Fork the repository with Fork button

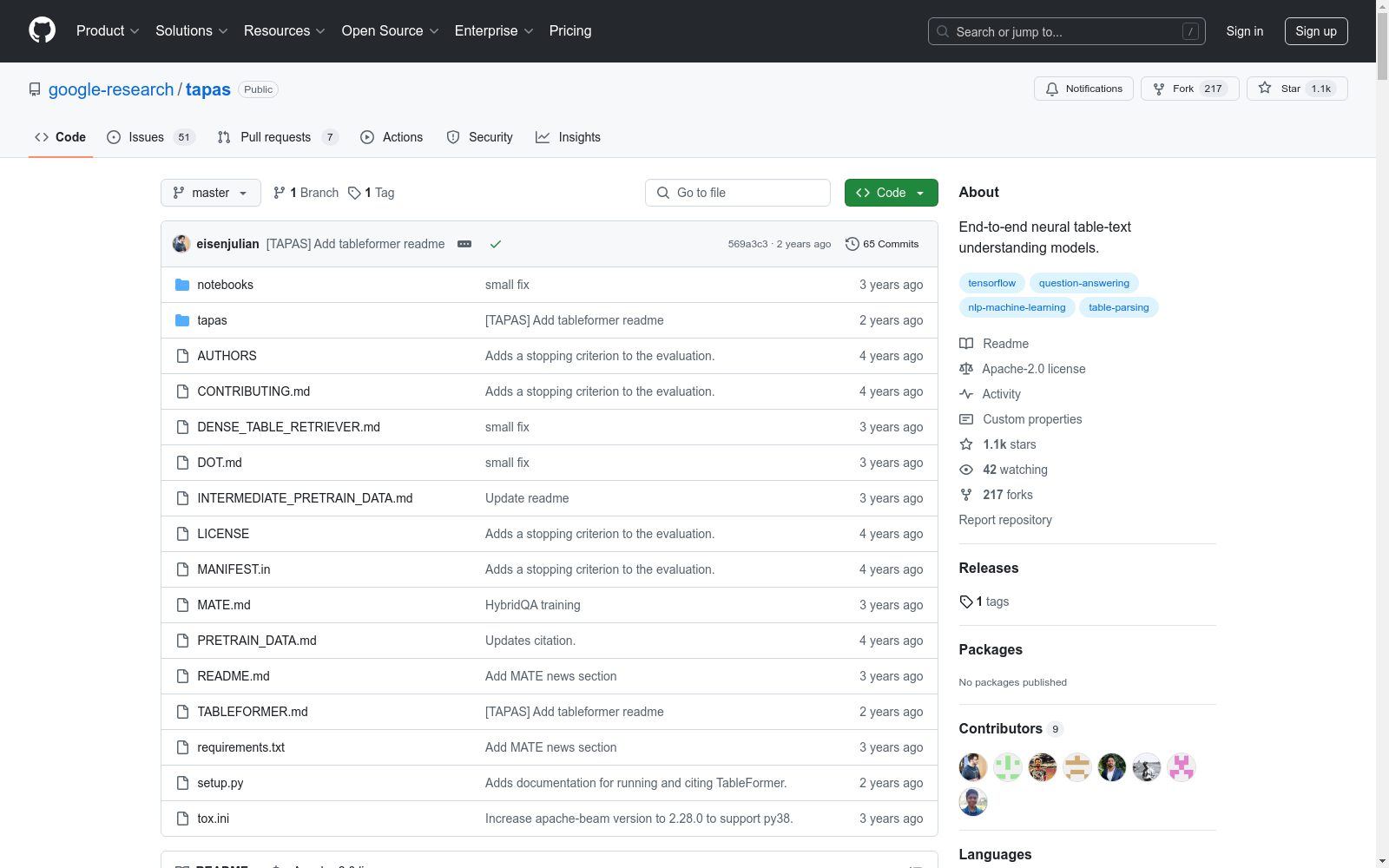click(1189, 89)
